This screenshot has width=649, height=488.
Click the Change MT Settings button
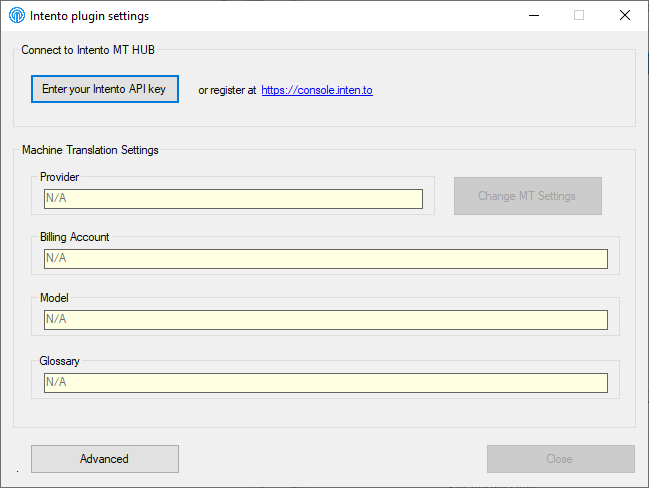coord(528,196)
